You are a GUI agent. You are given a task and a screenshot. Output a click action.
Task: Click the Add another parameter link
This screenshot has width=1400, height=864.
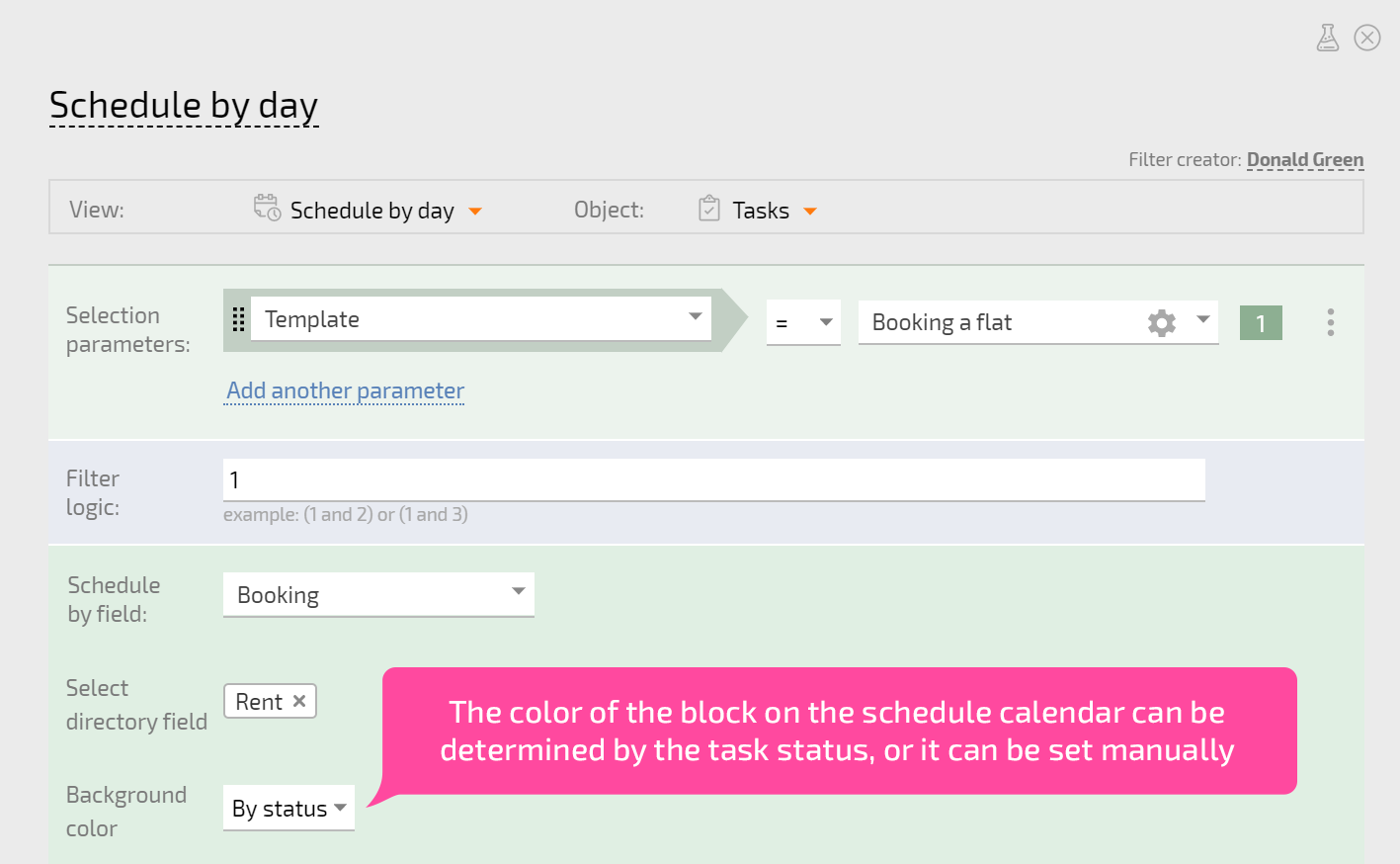(x=345, y=390)
